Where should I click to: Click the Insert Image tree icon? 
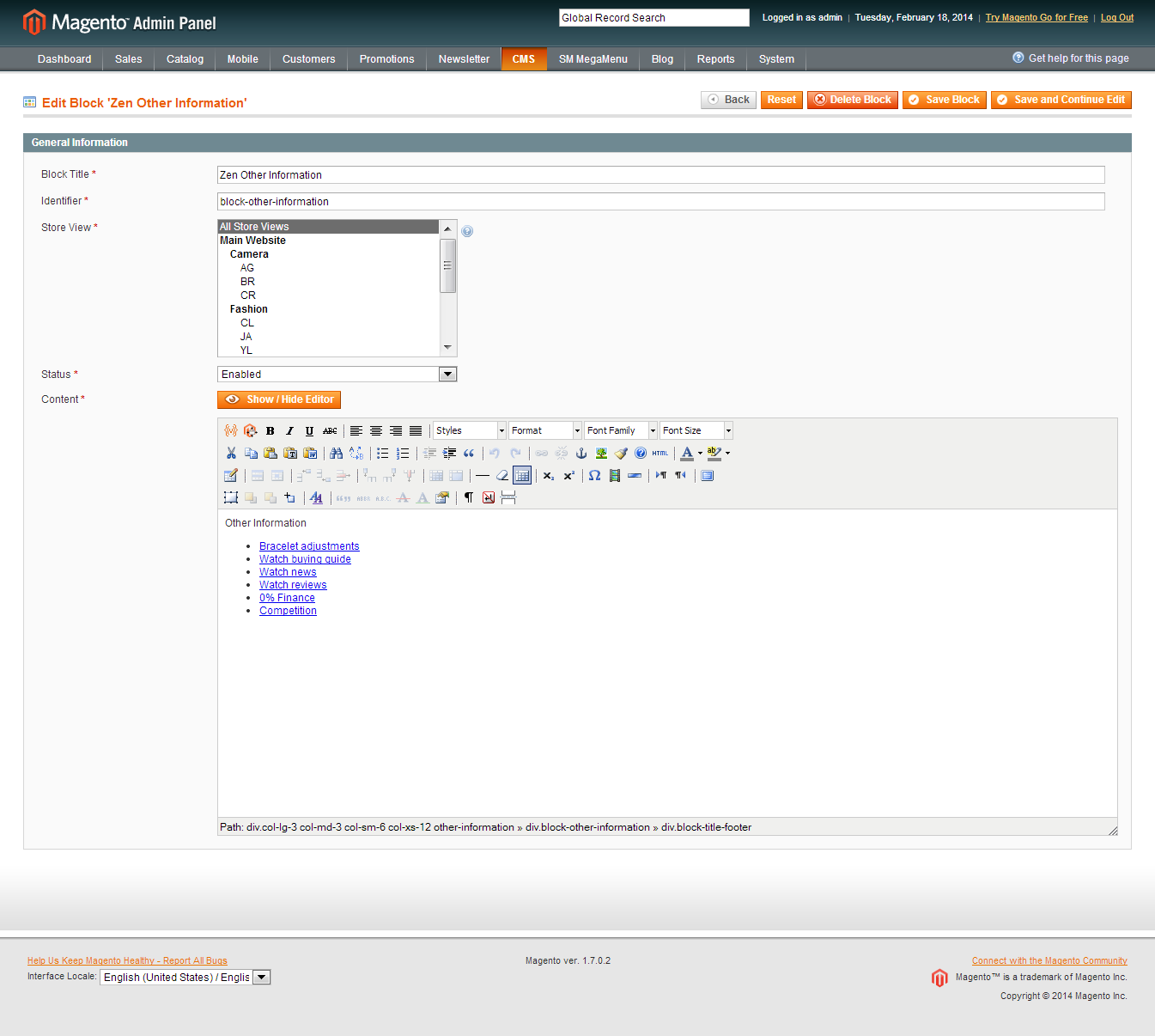click(x=601, y=453)
